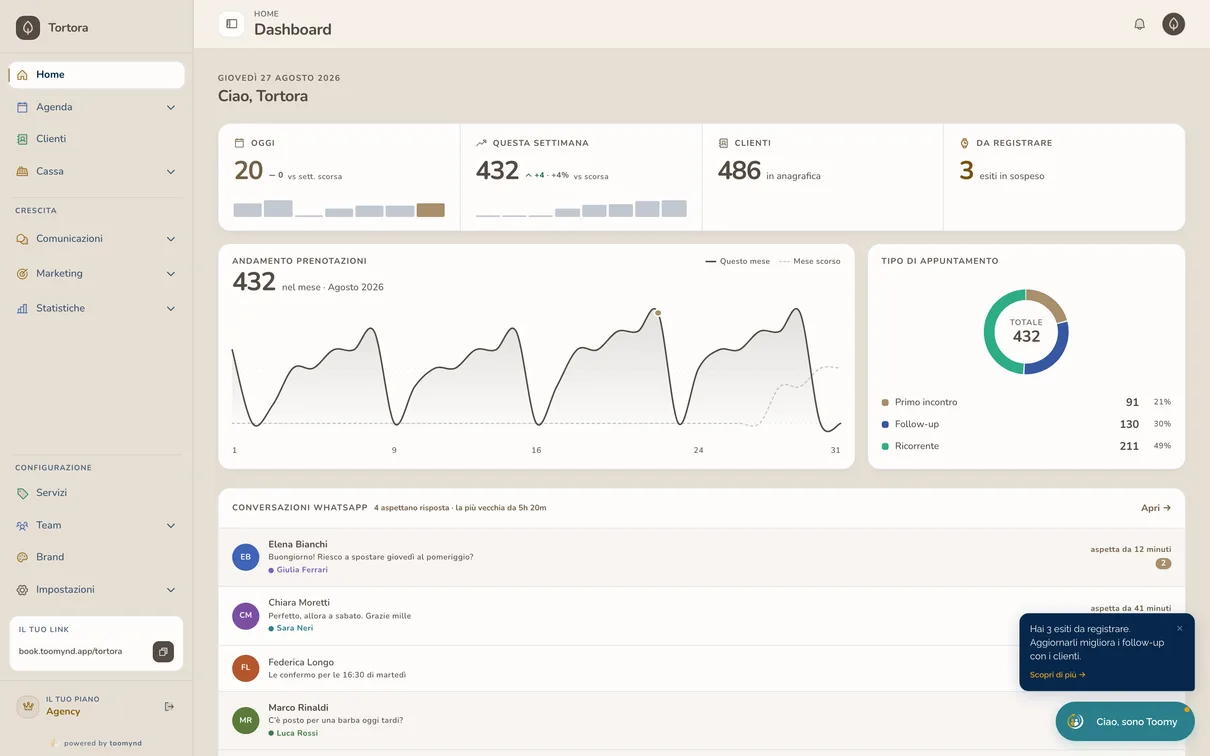Expand the Cassa menu chevron
This screenshot has width=1210, height=756.
coord(171,171)
